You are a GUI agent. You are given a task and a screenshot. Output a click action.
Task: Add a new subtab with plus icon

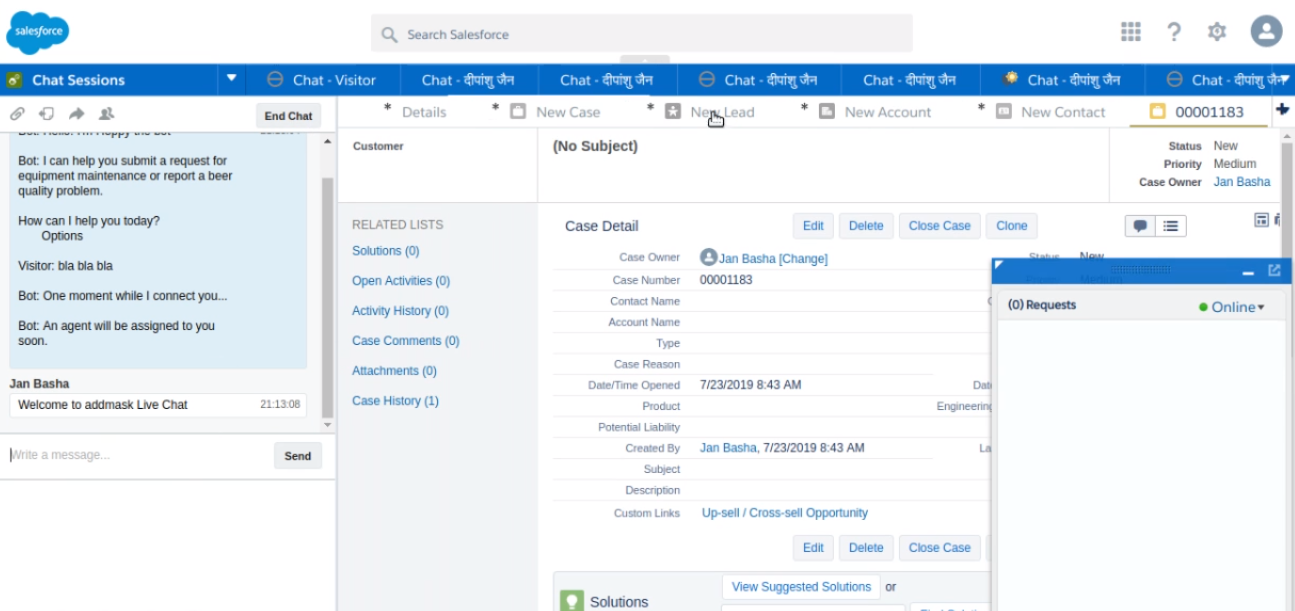click(1283, 110)
